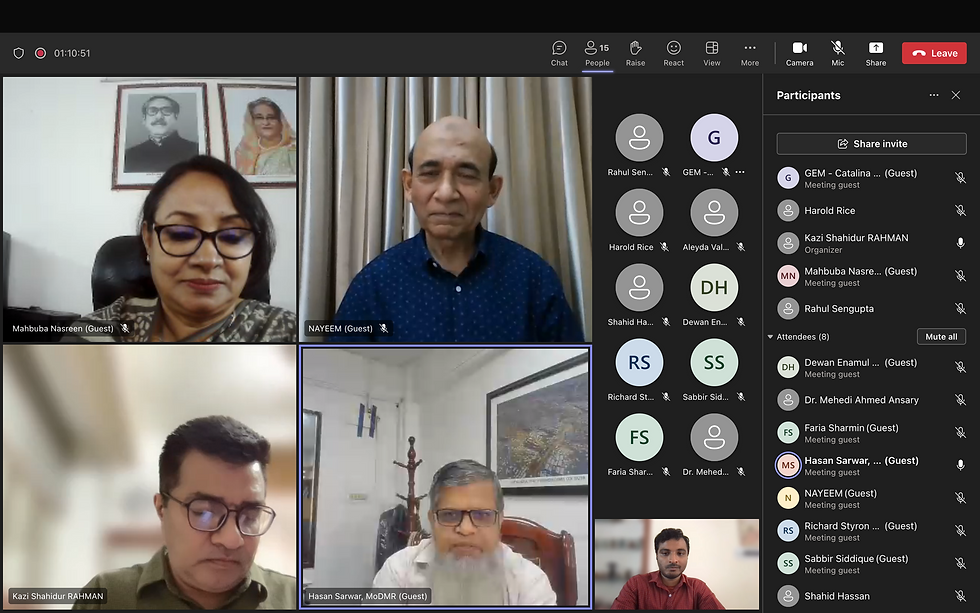Viewport: 980px width, 613px height.
Task: Click Dr. Mehed... avatar tile
Action: (714, 438)
